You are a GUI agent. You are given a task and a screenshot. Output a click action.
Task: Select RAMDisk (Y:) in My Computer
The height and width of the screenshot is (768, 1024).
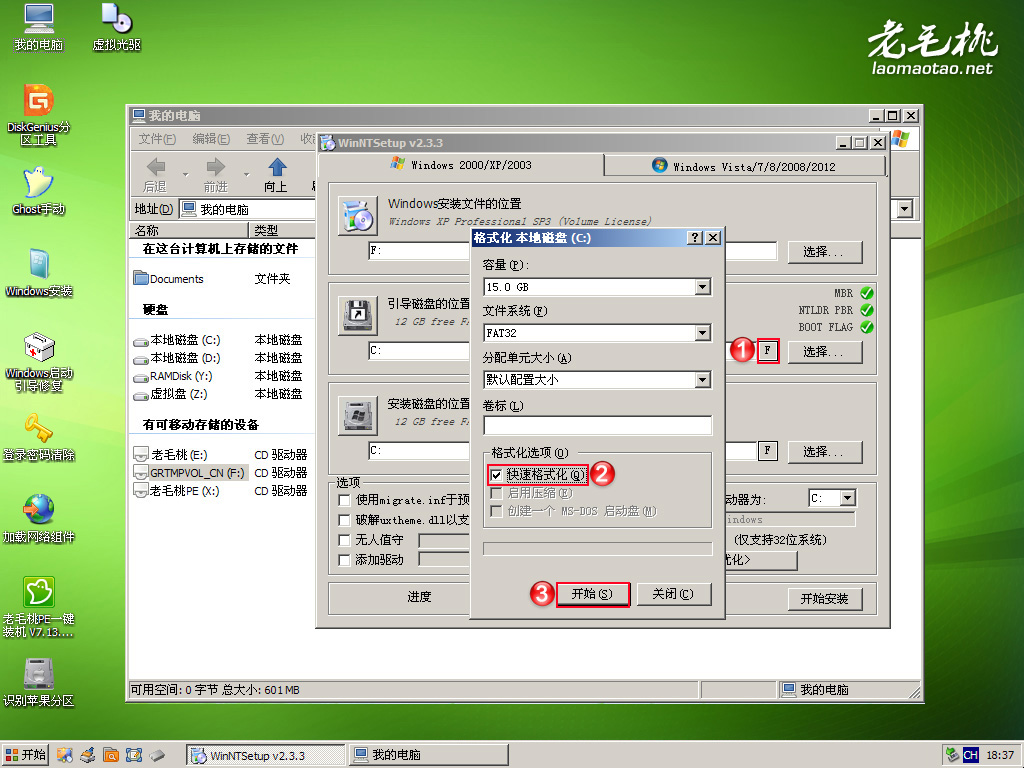[x=173, y=376]
